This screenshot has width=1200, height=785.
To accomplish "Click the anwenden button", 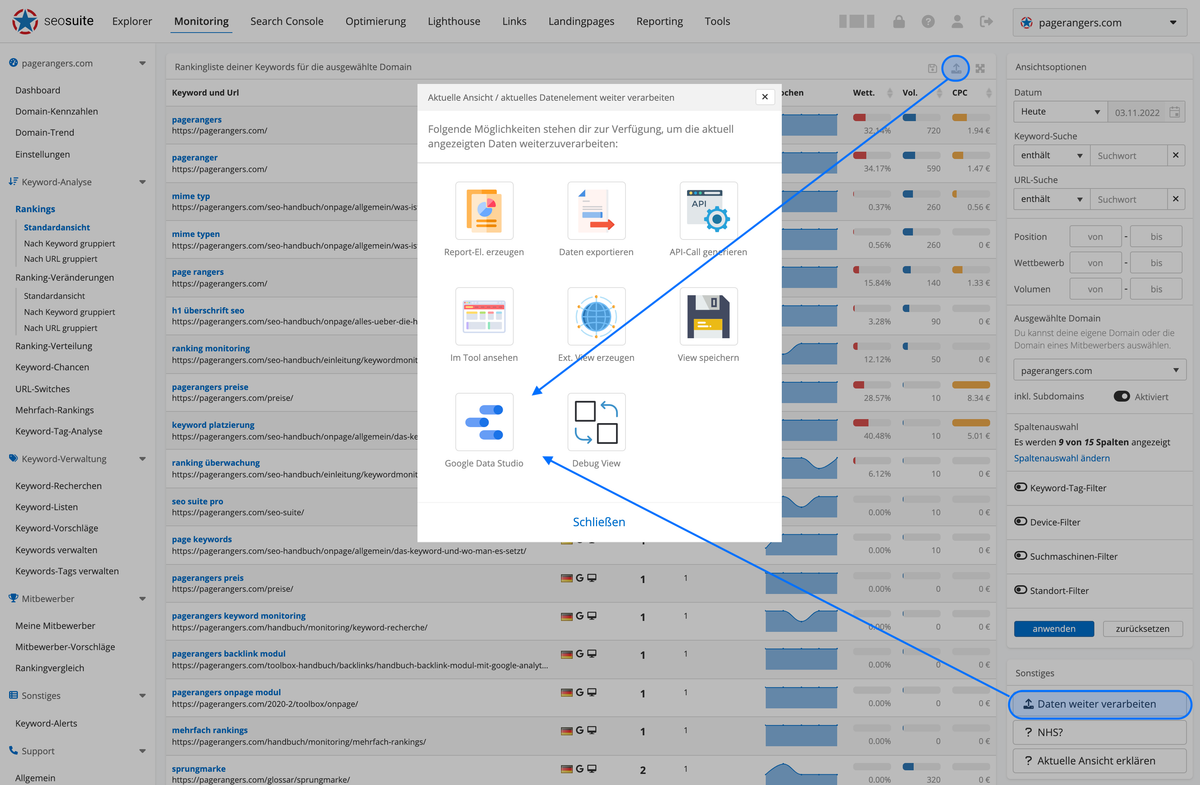I will [x=1054, y=629].
